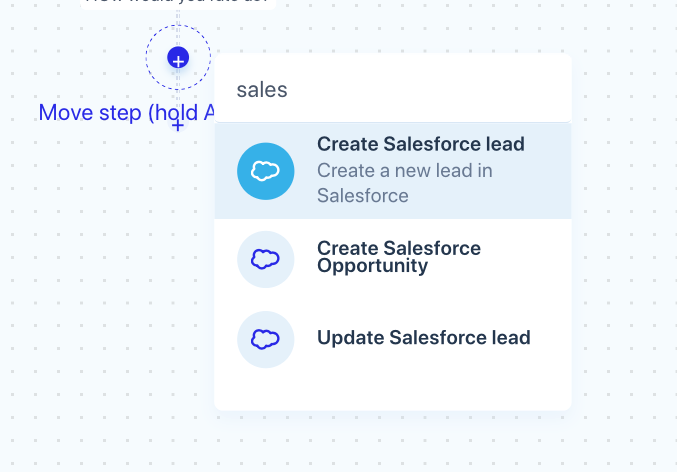
Task: Click the small plus below the step circle
Action: (x=178, y=125)
